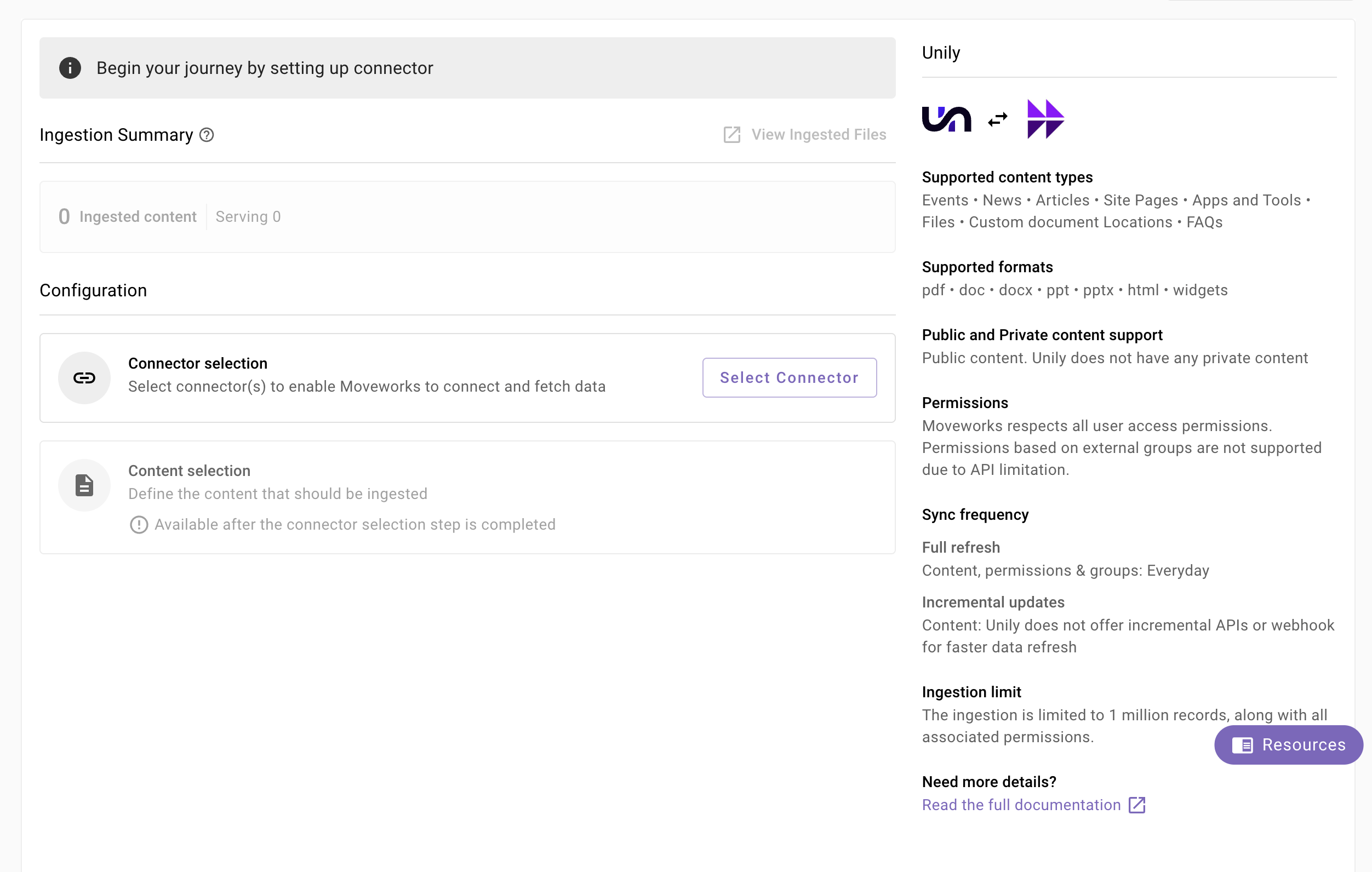Click the external-link icon beside documentation link

pyautogui.click(x=1137, y=805)
